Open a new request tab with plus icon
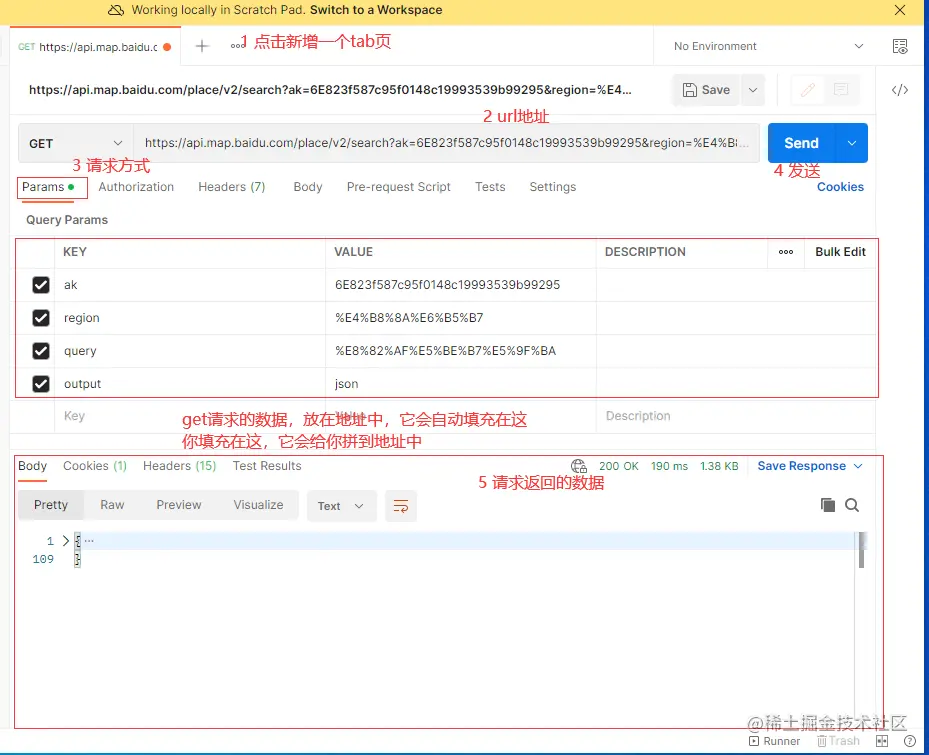The image size is (929, 755). click(202, 46)
